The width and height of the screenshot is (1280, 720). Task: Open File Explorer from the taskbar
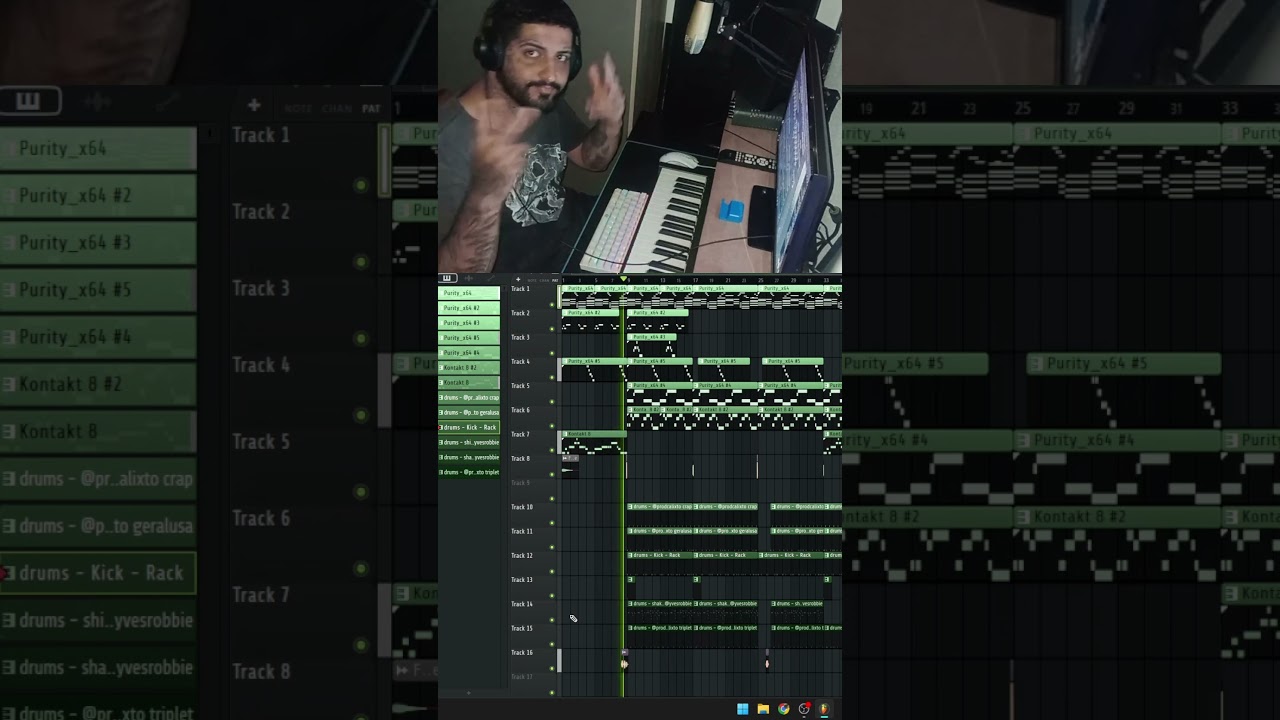tap(763, 709)
